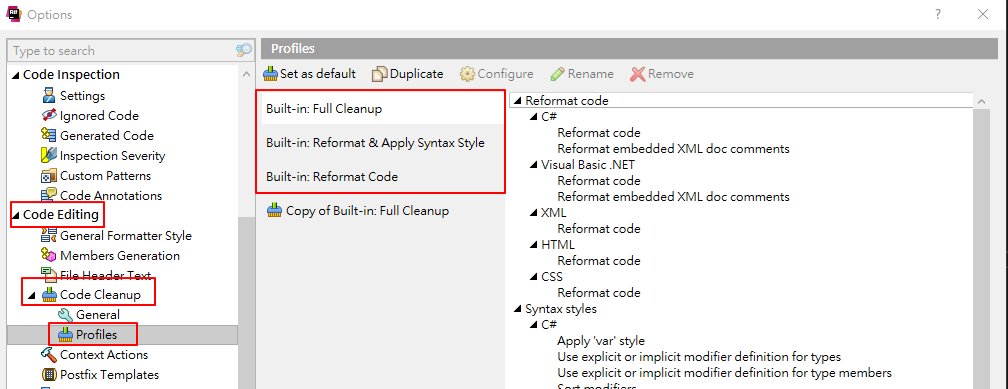Viewport: 1008px width, 389px height.
Task: Click the magnifier icon in the search box
Action: [244, 50]
